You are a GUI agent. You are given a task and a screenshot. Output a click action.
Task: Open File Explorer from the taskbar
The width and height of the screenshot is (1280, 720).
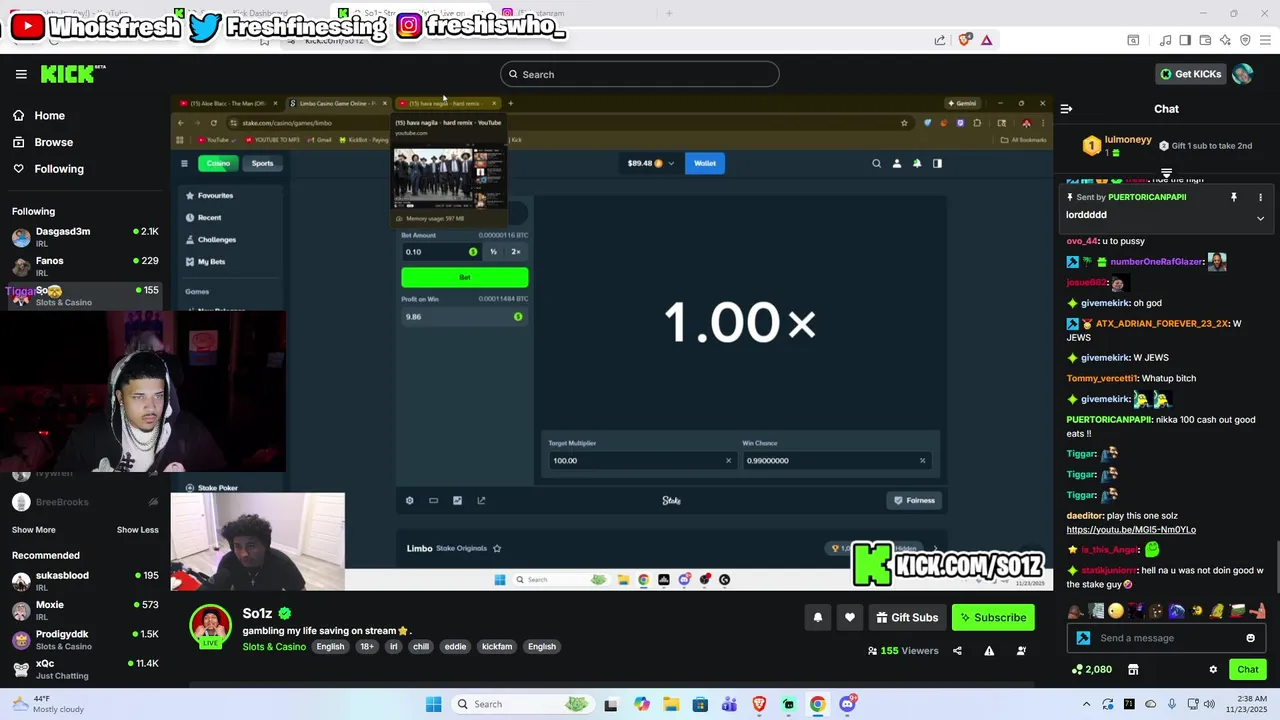click(x=671, y=704)
